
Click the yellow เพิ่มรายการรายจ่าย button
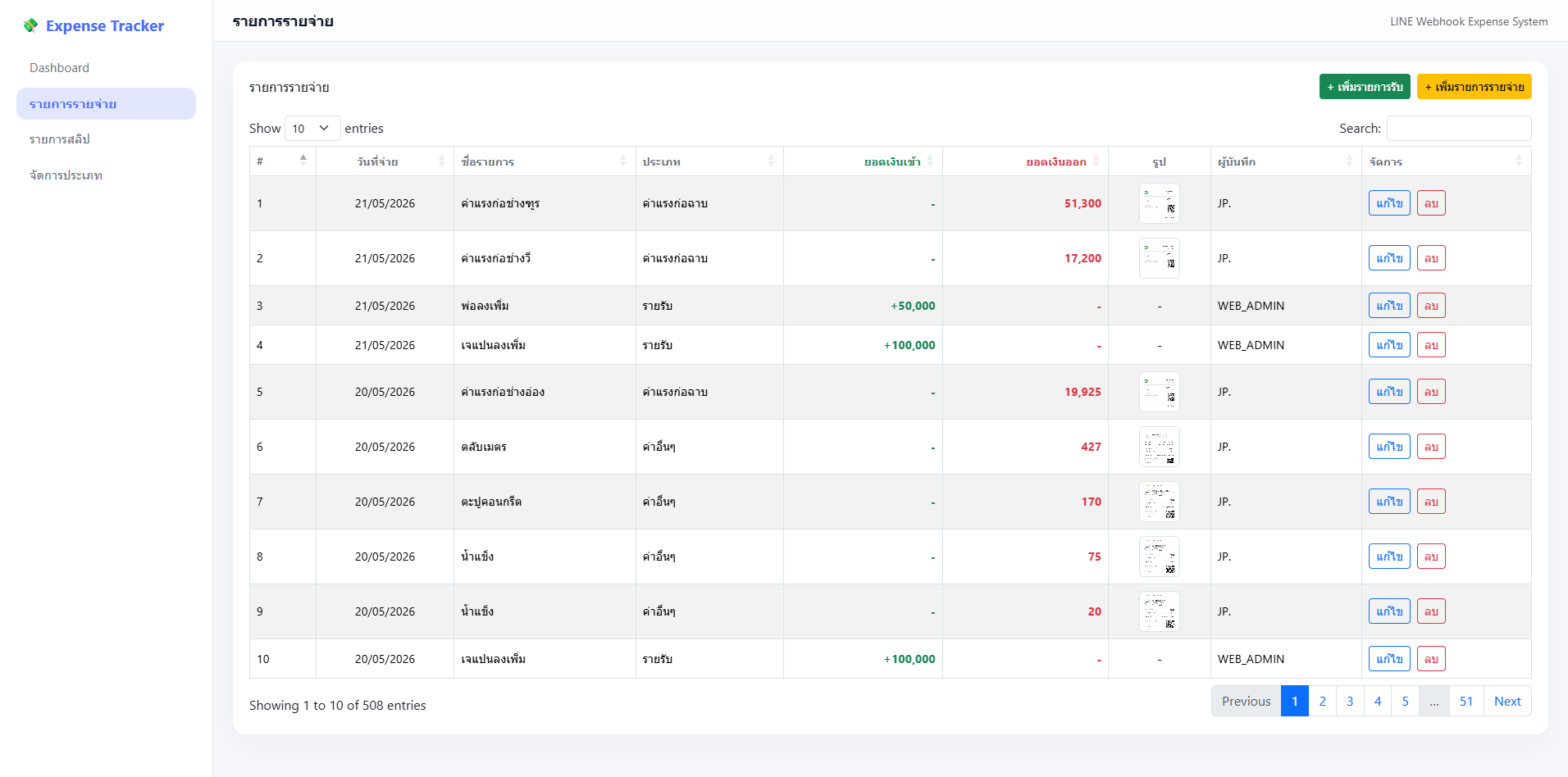tap(1474, 87)
